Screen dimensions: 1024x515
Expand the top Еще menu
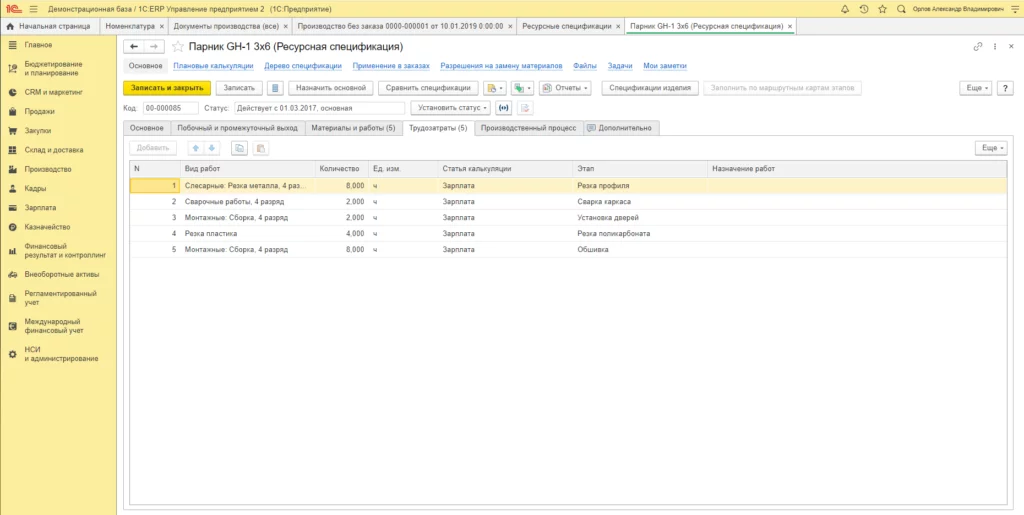coord(974,88)
